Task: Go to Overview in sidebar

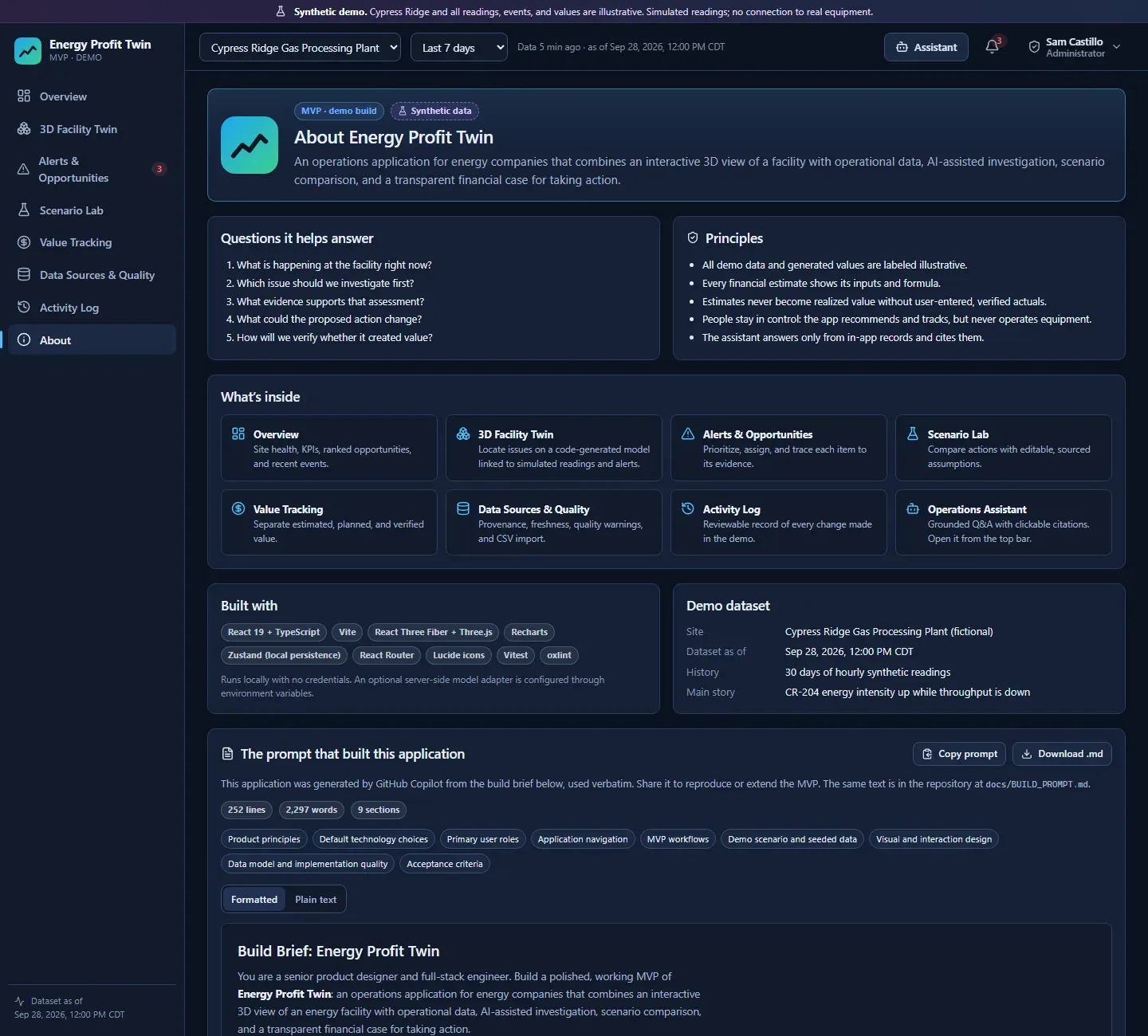Action: pyautogui.click(x=92, y=96)
